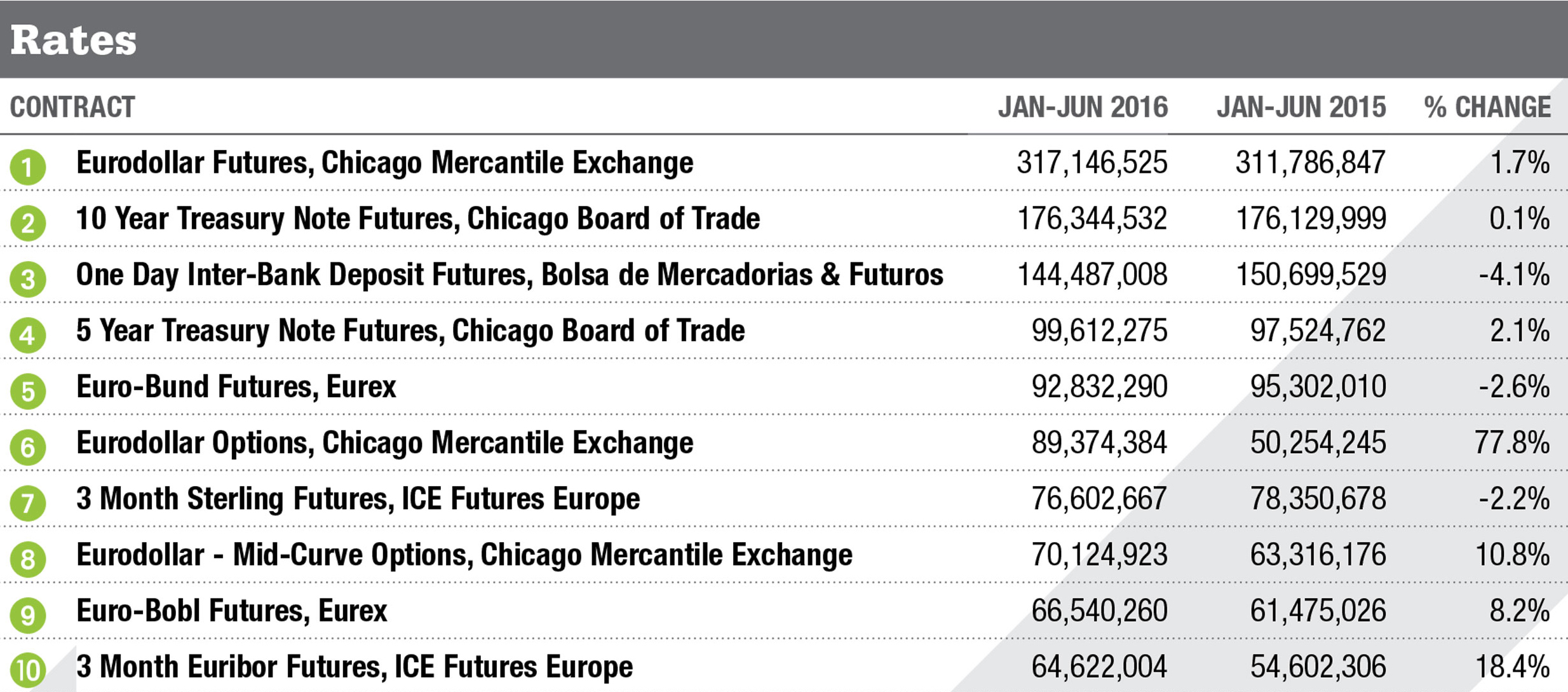Select the JAN-JUN 2015 column header
The image size is (1568, 692).
point(1301,107)
